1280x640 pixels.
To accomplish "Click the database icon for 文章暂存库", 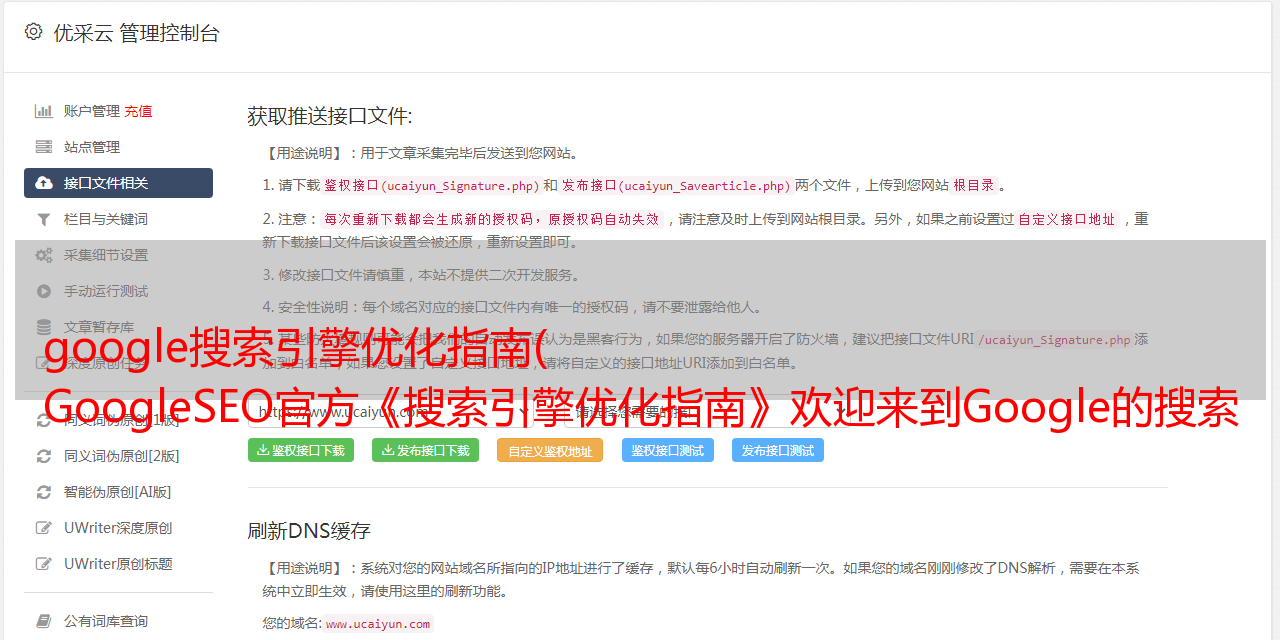I will click(44, 327).
